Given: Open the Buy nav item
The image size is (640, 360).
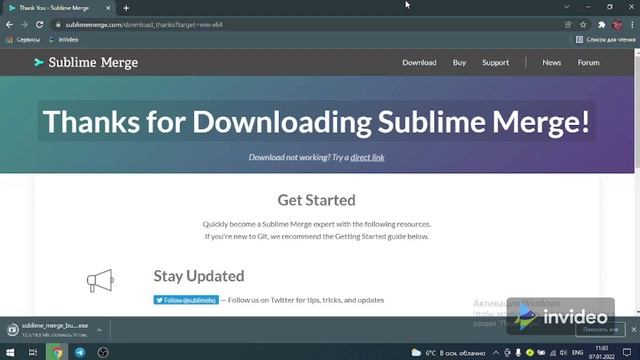Looking at the screenshot, I should point(459,62).
